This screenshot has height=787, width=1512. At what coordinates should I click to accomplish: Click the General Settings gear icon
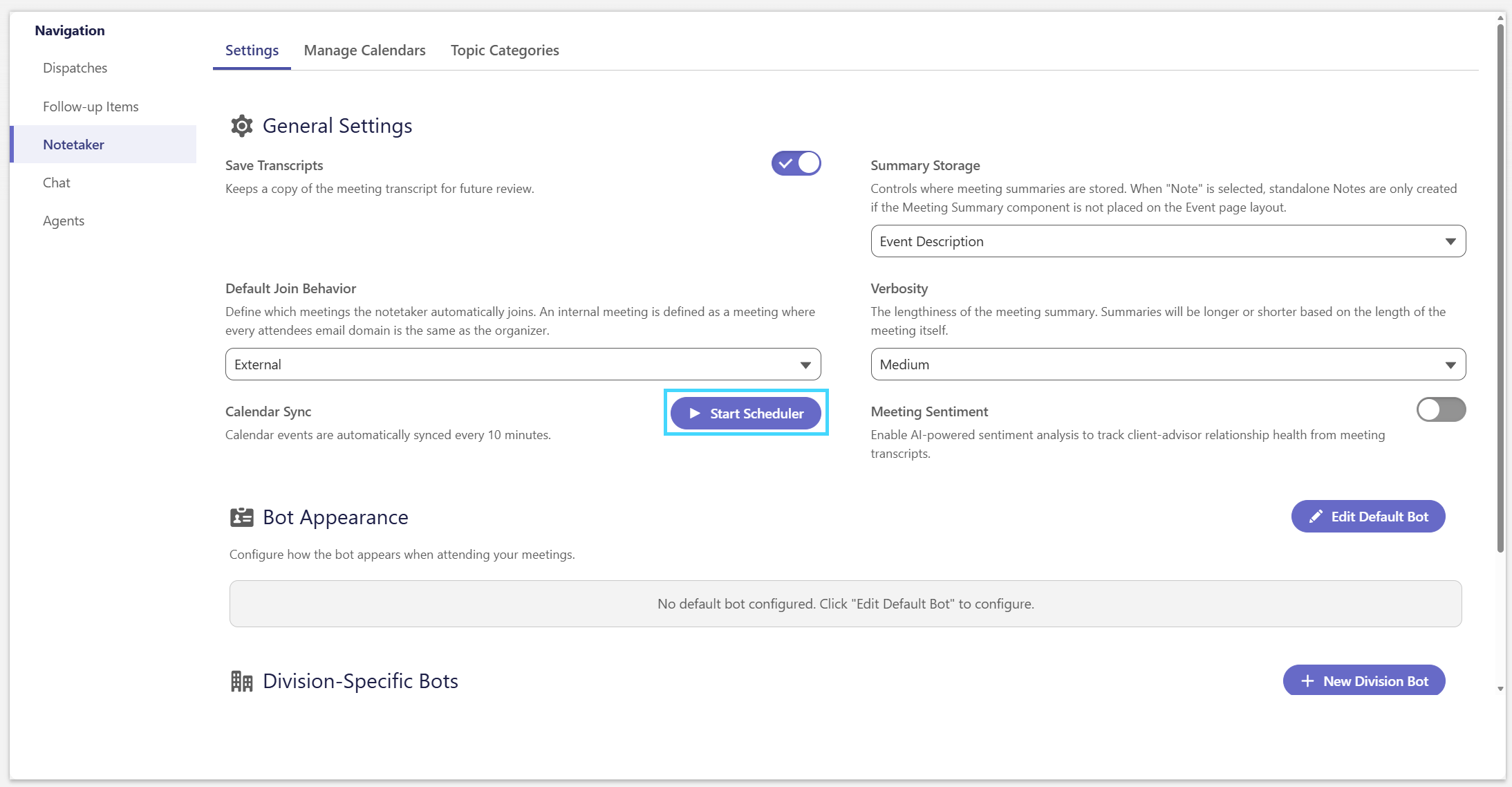pyautogui.click(x=241, y=126)
